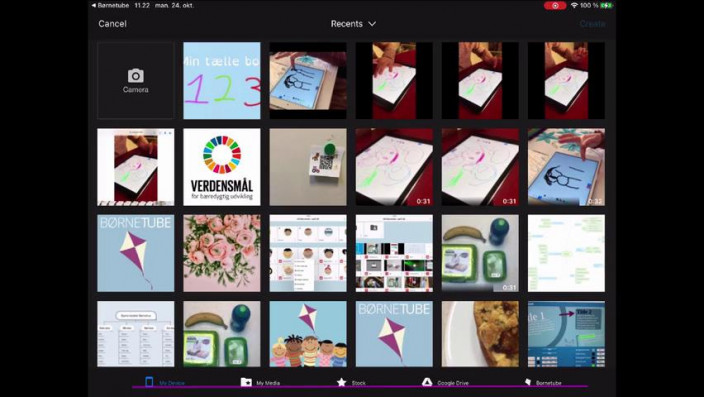Select the pastry on plate photo

click(480, 334)
